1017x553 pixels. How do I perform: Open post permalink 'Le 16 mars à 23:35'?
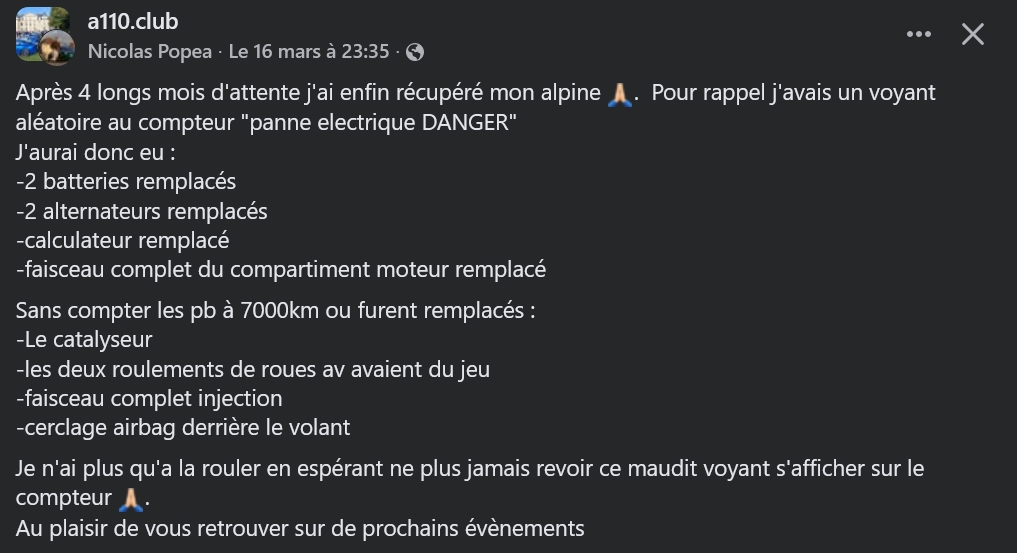(308, 52)
